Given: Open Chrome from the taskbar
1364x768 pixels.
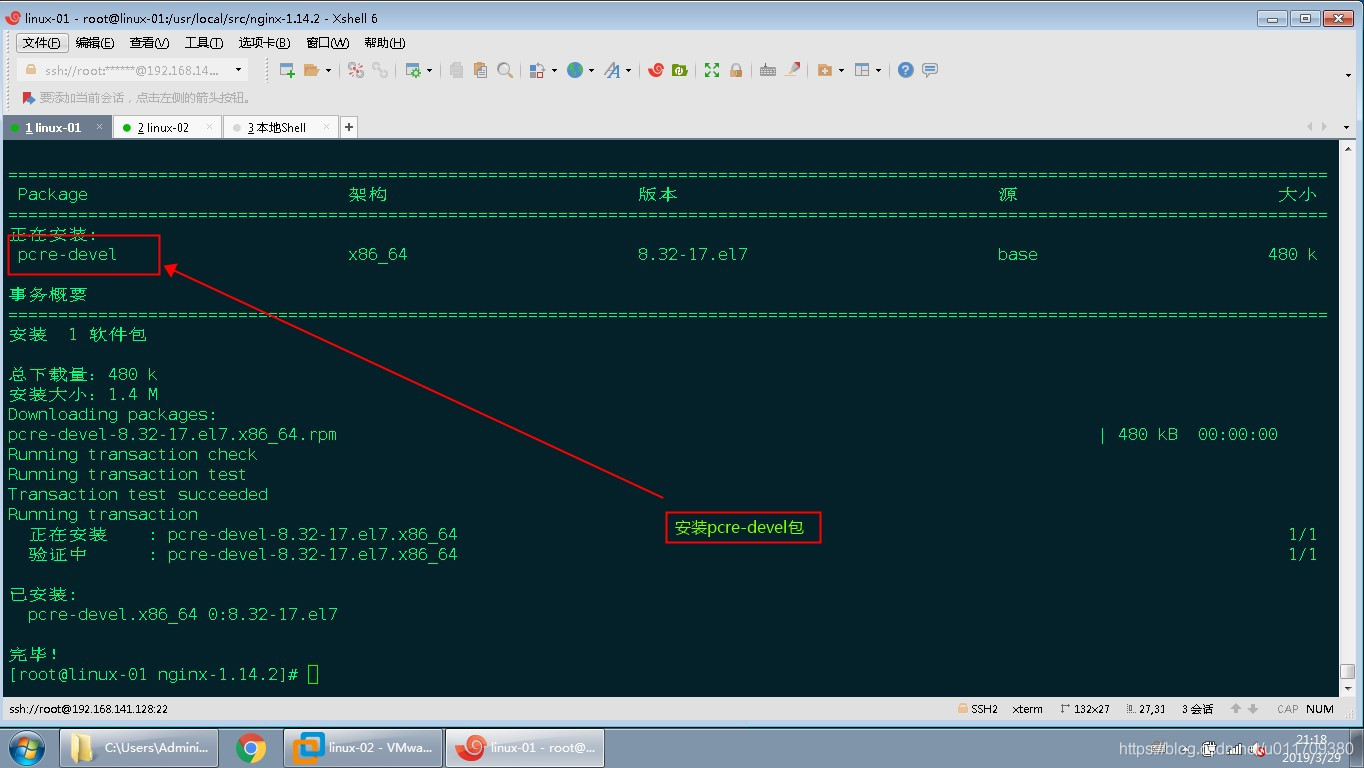Looking at the screenshot, I should tap(250, 747).
